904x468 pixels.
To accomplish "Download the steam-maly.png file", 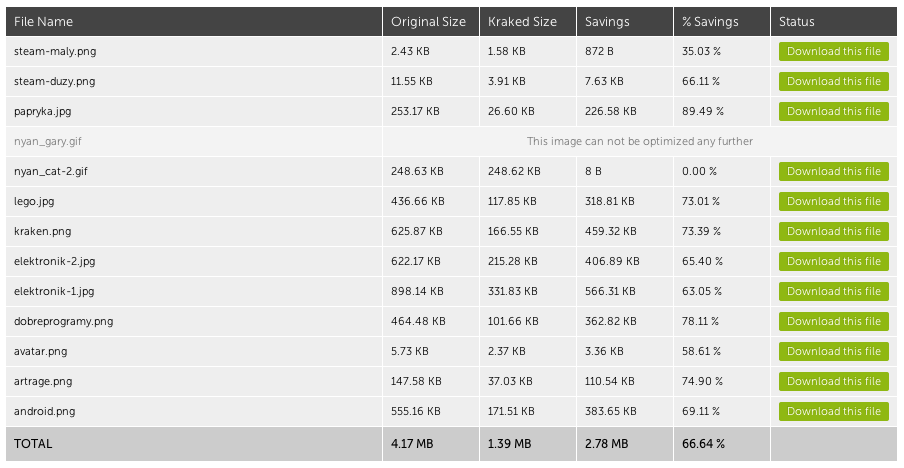I will pyautogui.click(x=834, y=51).
